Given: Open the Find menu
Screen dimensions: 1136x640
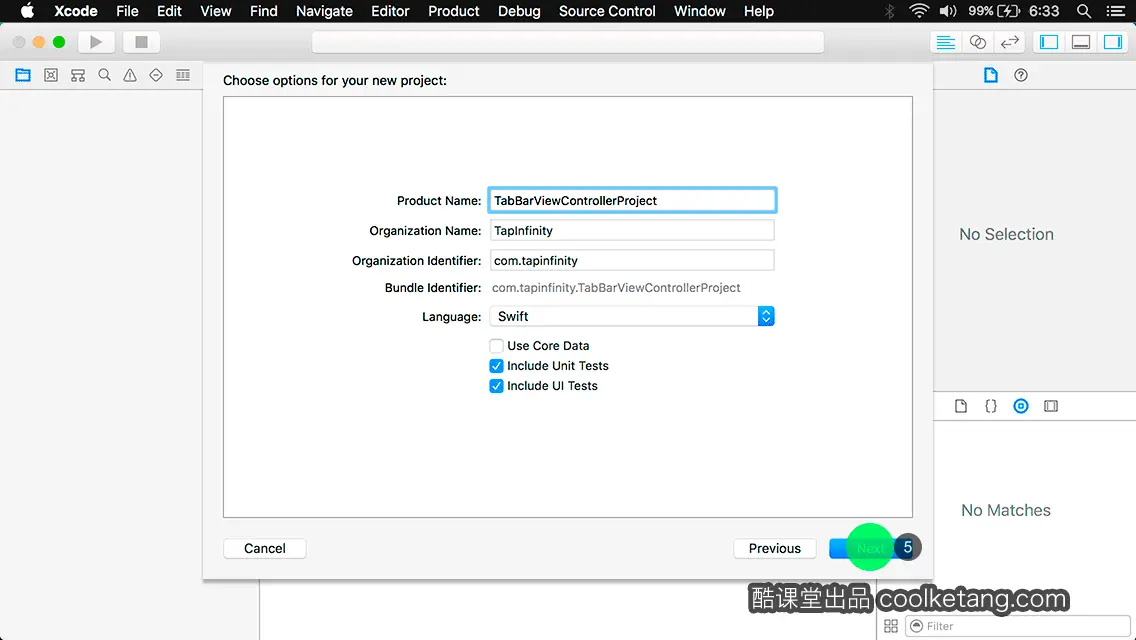Looking at the screenshot, I should click(x=264, y=11).
